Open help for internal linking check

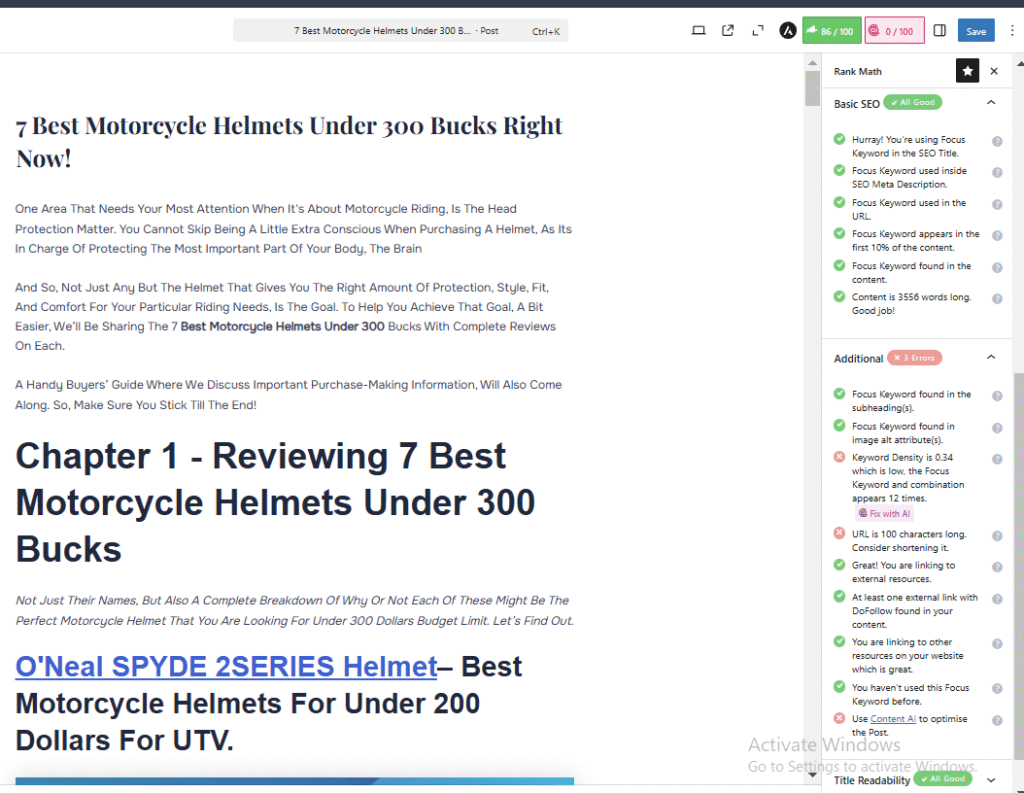pos(997,643)
